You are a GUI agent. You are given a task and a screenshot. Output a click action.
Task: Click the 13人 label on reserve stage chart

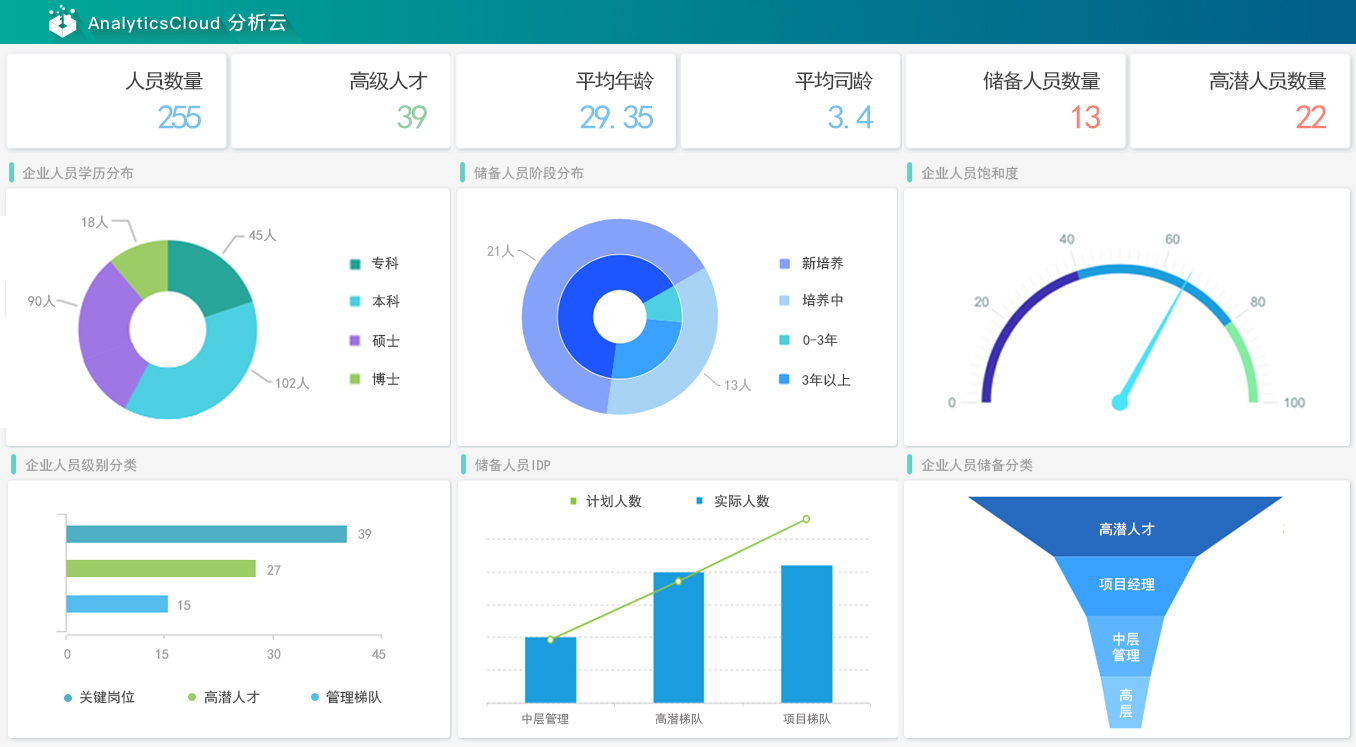pyautogui.click(x=737, y=385)
